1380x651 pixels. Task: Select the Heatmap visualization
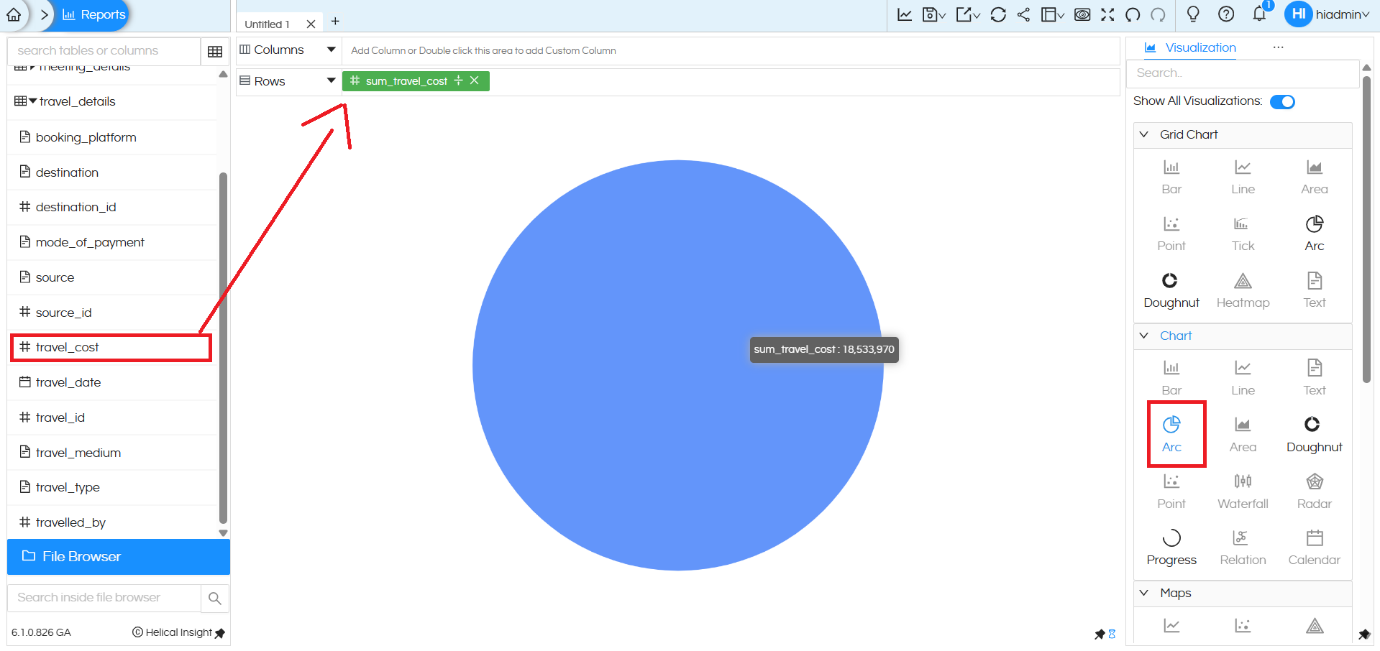point(1243,288)
